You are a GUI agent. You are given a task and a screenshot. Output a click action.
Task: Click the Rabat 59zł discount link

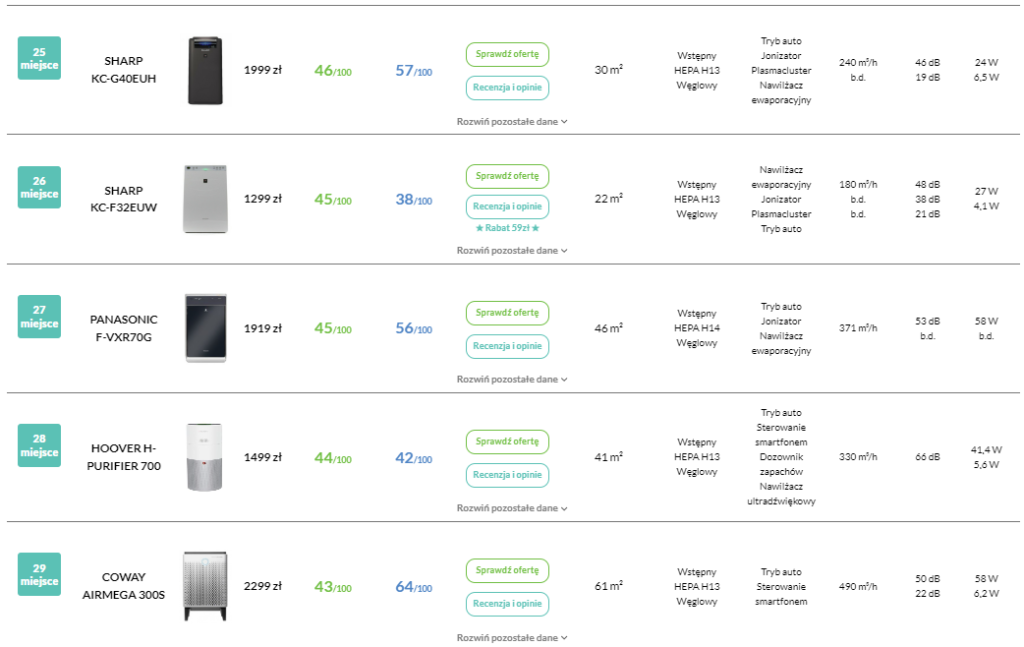(507, 228)
